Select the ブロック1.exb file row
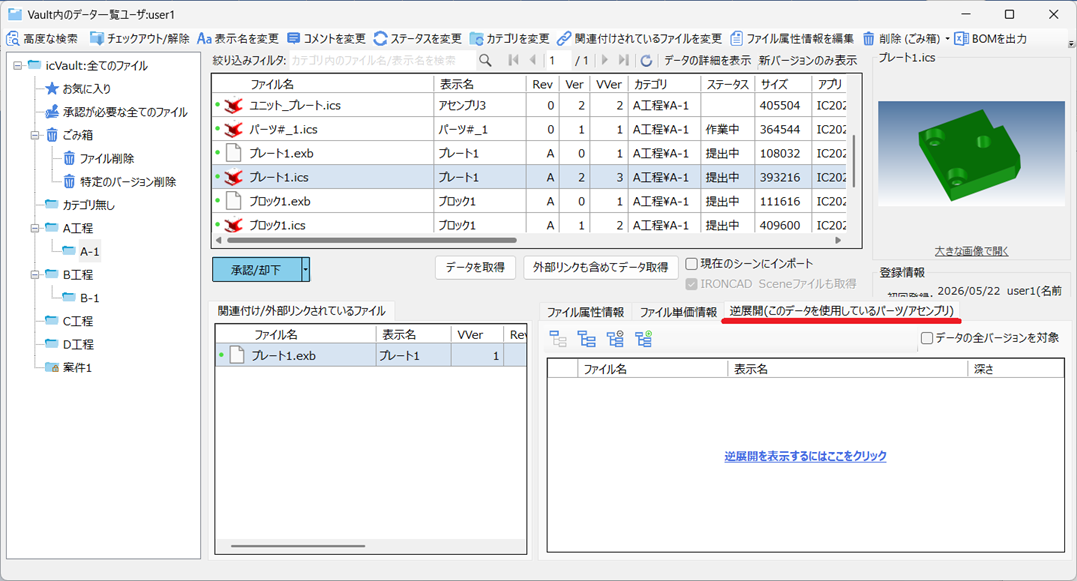This screenshot has width=1077, height=581. point(529,201)
